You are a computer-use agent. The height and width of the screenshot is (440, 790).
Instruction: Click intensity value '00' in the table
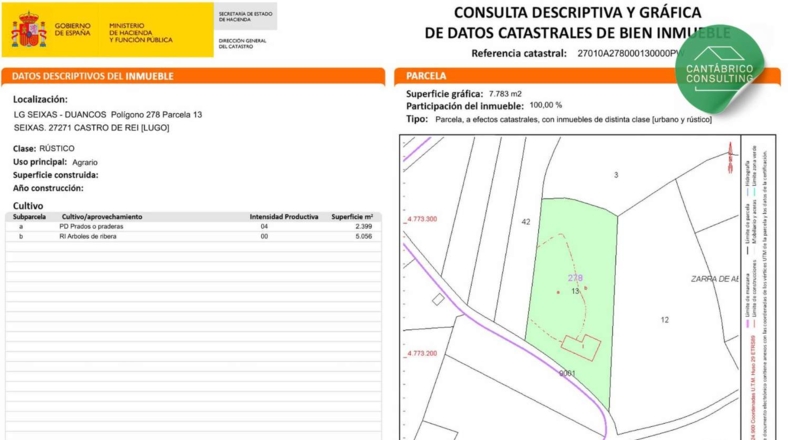point(265,236)
